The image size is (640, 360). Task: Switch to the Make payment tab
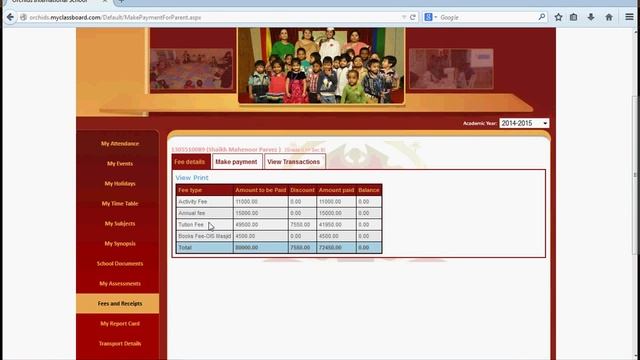(236, 162)
